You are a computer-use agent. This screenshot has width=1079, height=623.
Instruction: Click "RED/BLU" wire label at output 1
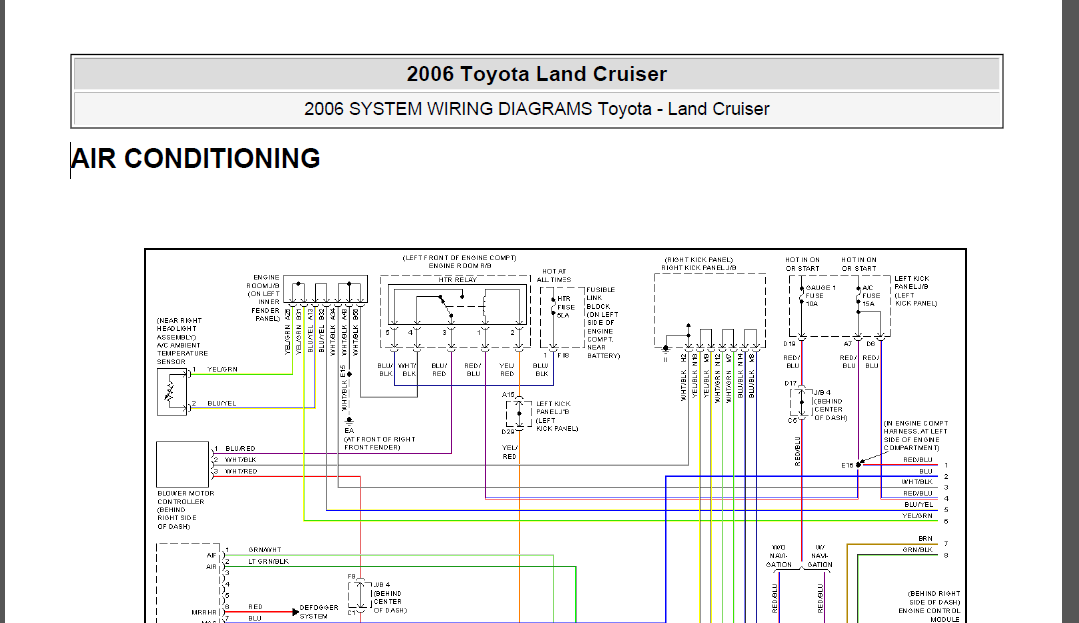918,460
